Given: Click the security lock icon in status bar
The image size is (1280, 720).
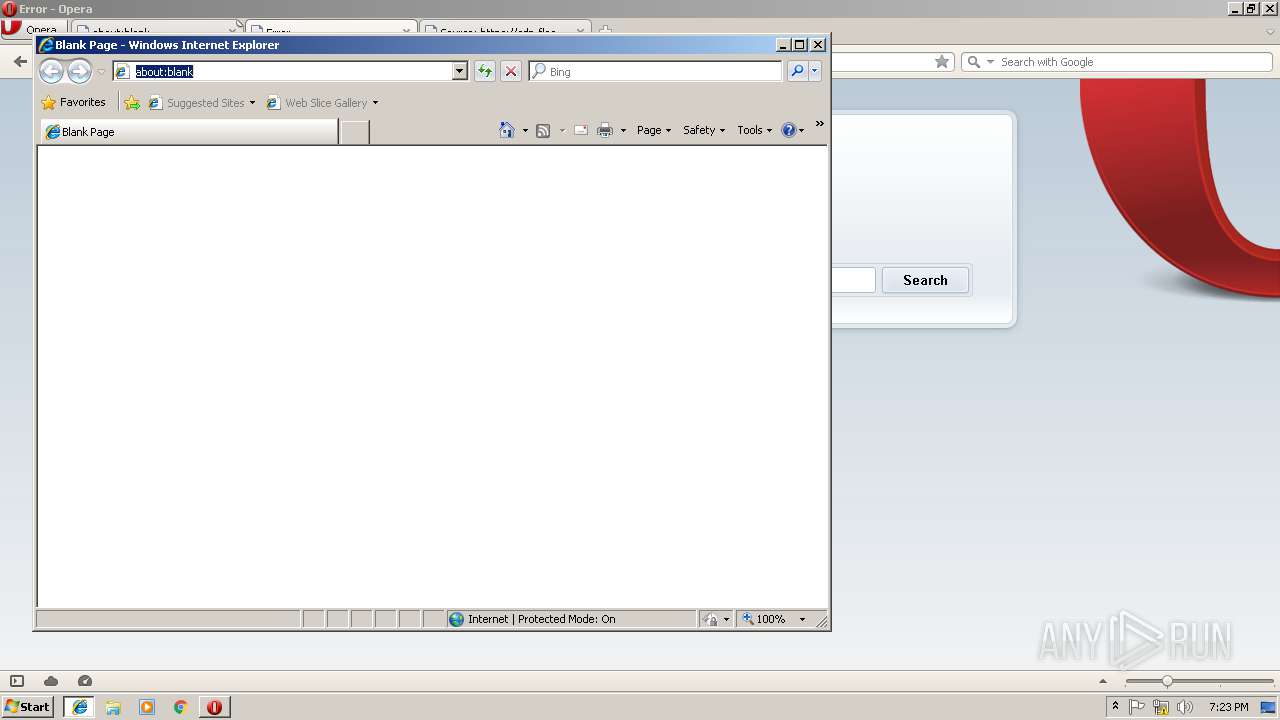Looking at the screenshot, I should [x=711, y=619].
